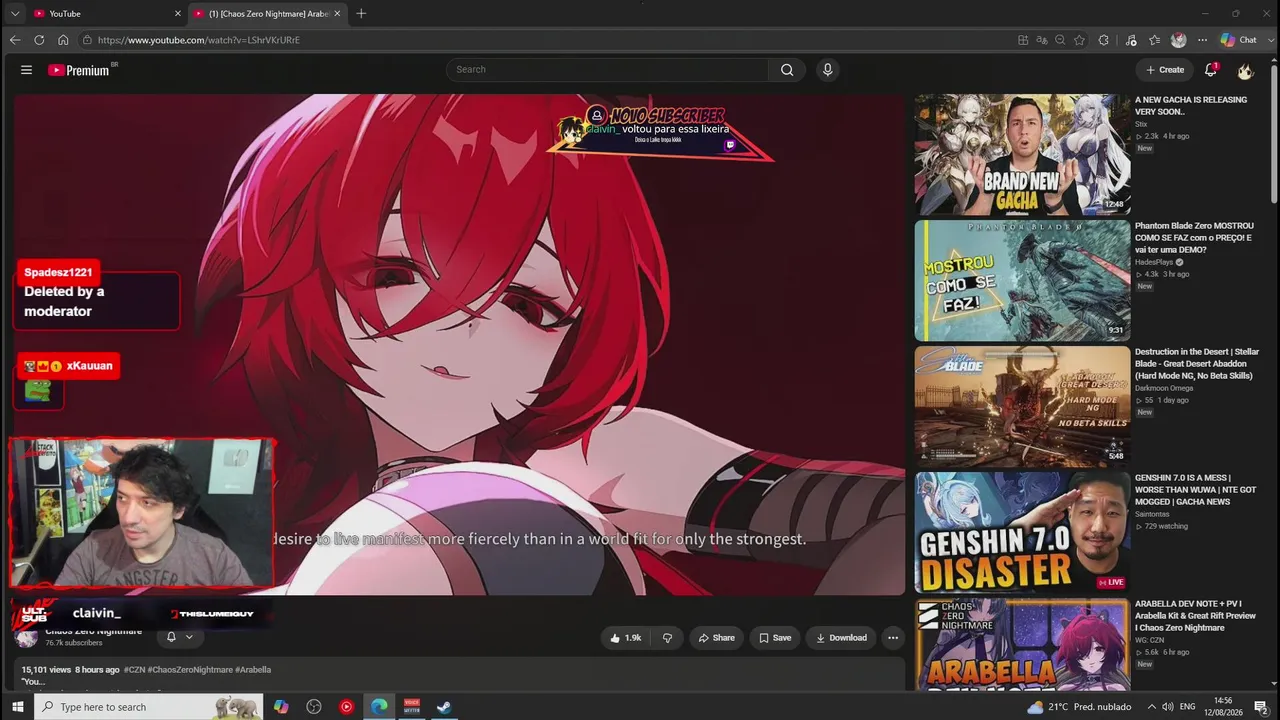The image size is (1280, 720).
Task: Open the weather widget showing 21°C
Action: pyautogui.click(x=1079, y=707)
